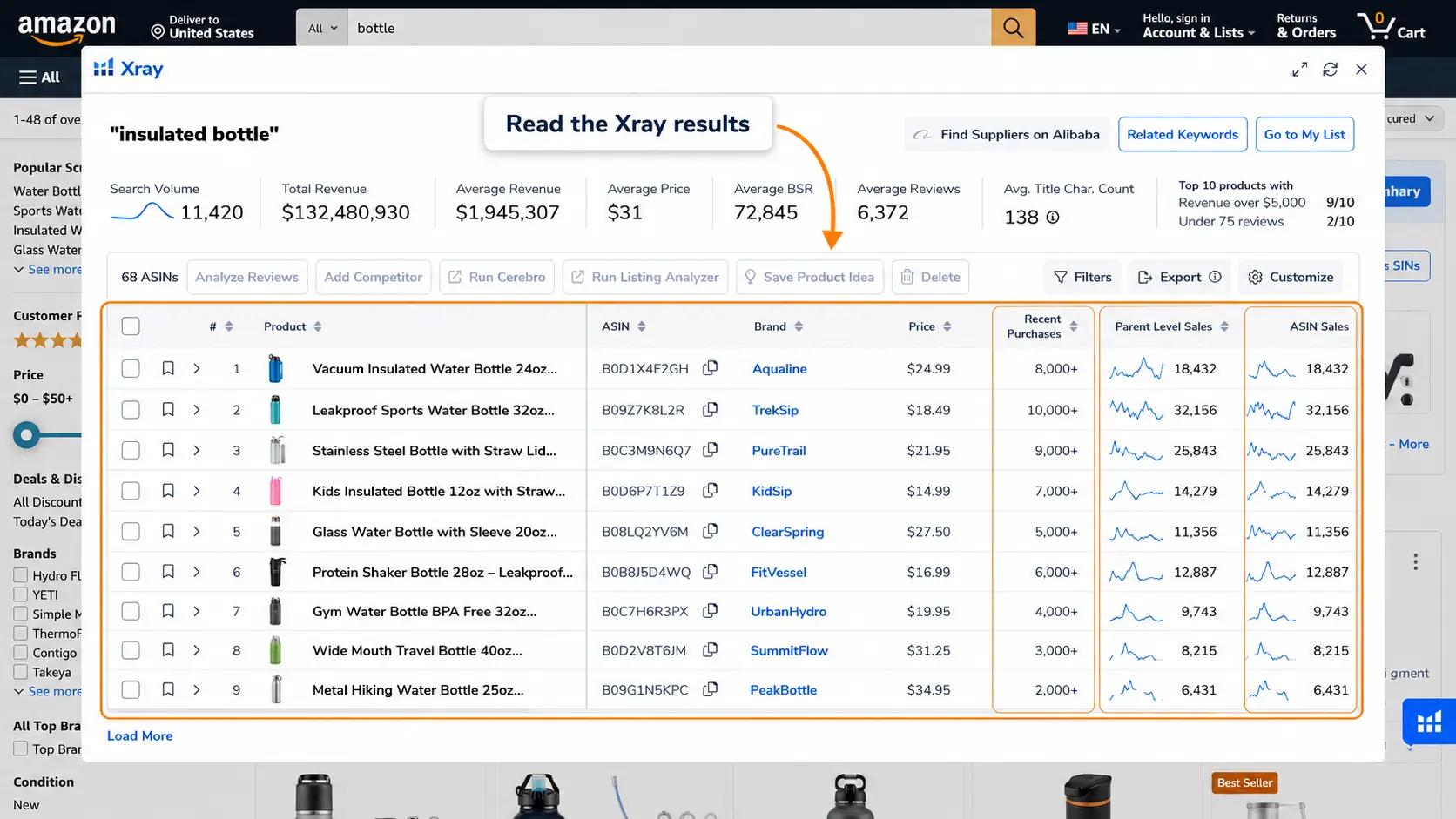The image size is (1456, 819).
Task: Click the Amazon search field containing bottle
Action: (669, 28)
